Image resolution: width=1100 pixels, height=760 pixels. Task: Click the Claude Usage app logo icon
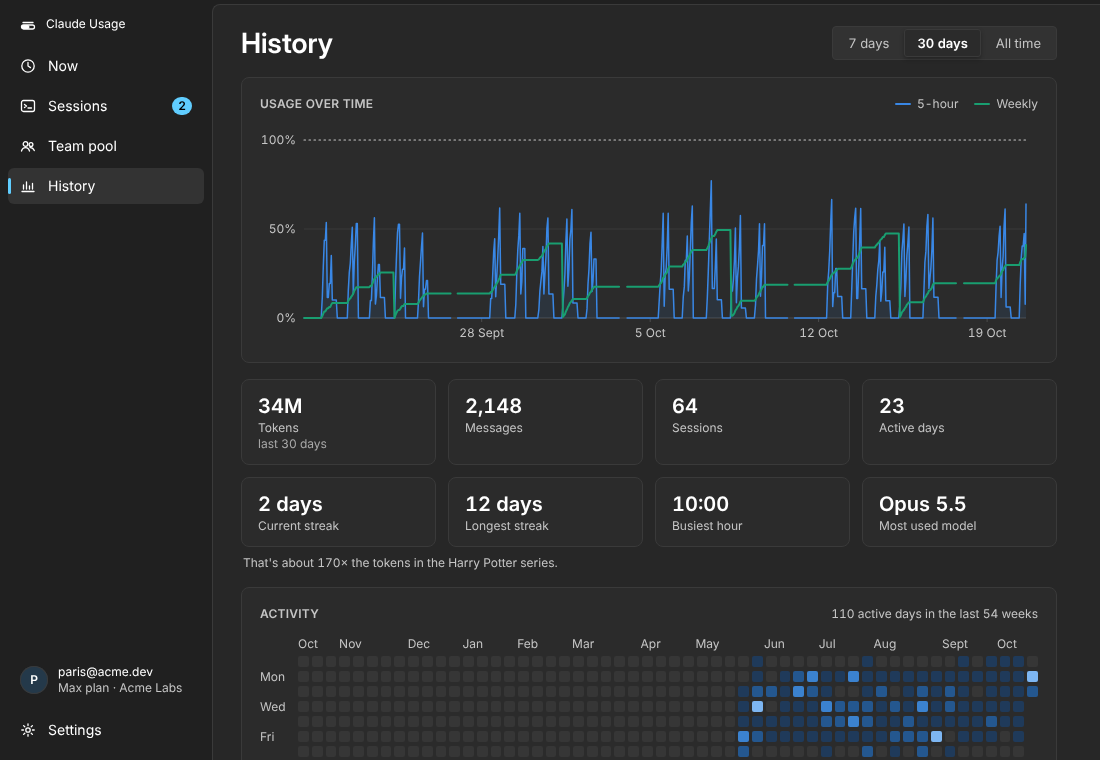click(x=28, y=25)
